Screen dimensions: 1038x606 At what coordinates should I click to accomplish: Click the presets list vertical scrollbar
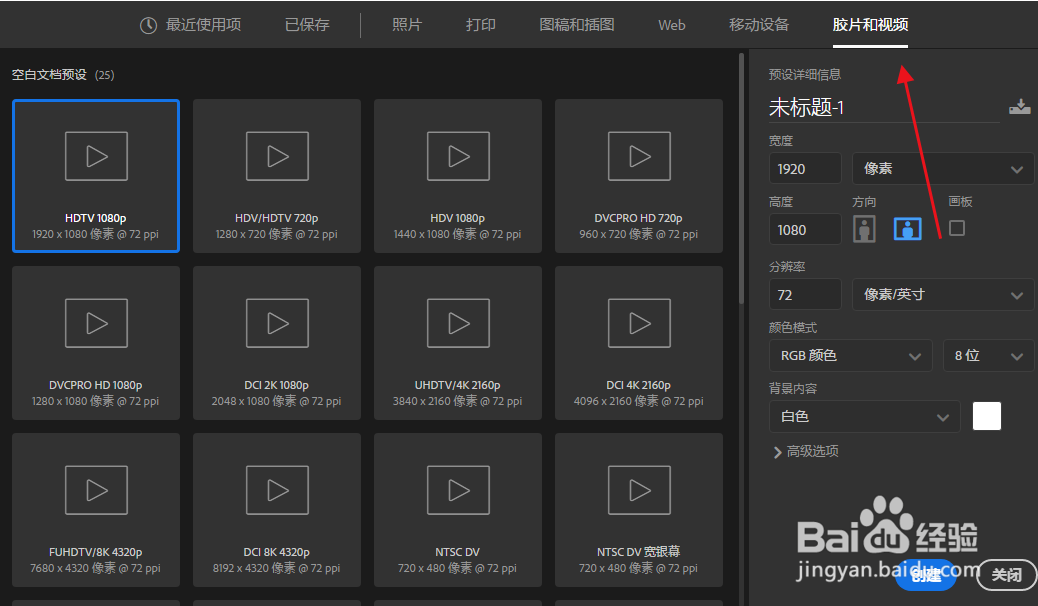741,179
